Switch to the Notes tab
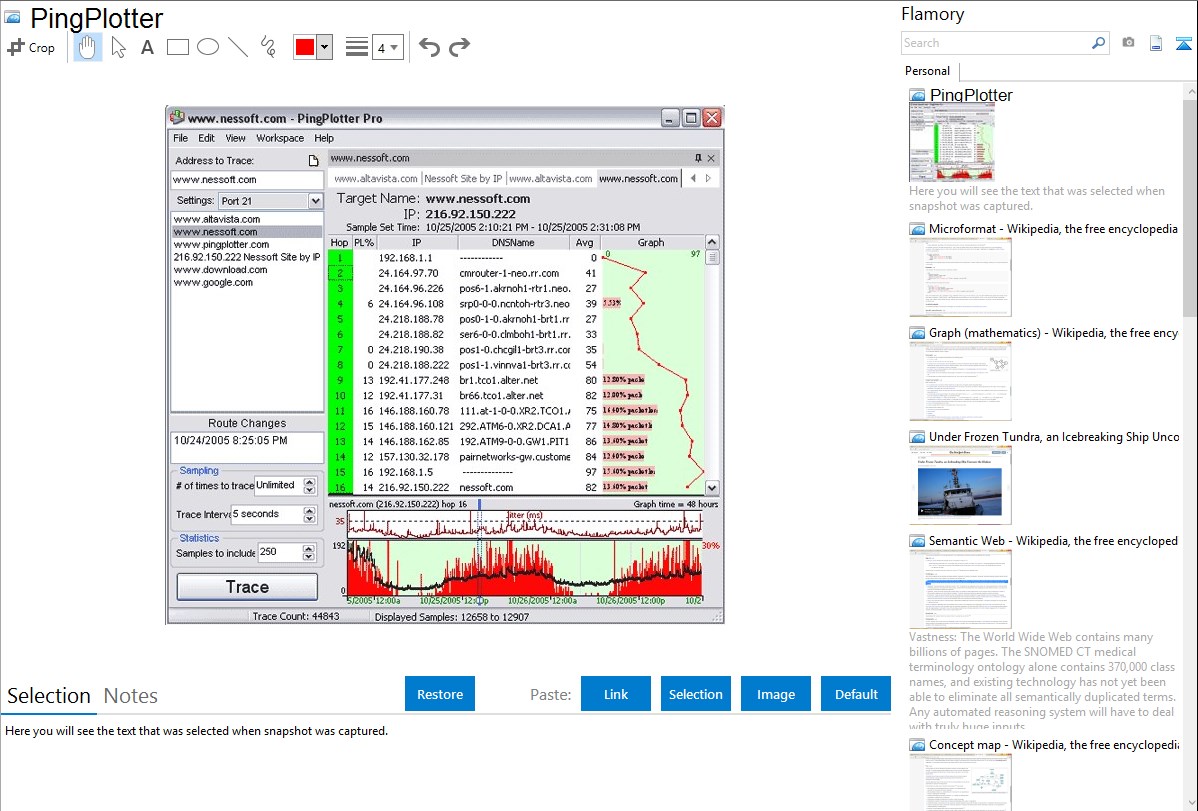The width and height of the screenshot is (1198, 811). click(x=131, y=696)
